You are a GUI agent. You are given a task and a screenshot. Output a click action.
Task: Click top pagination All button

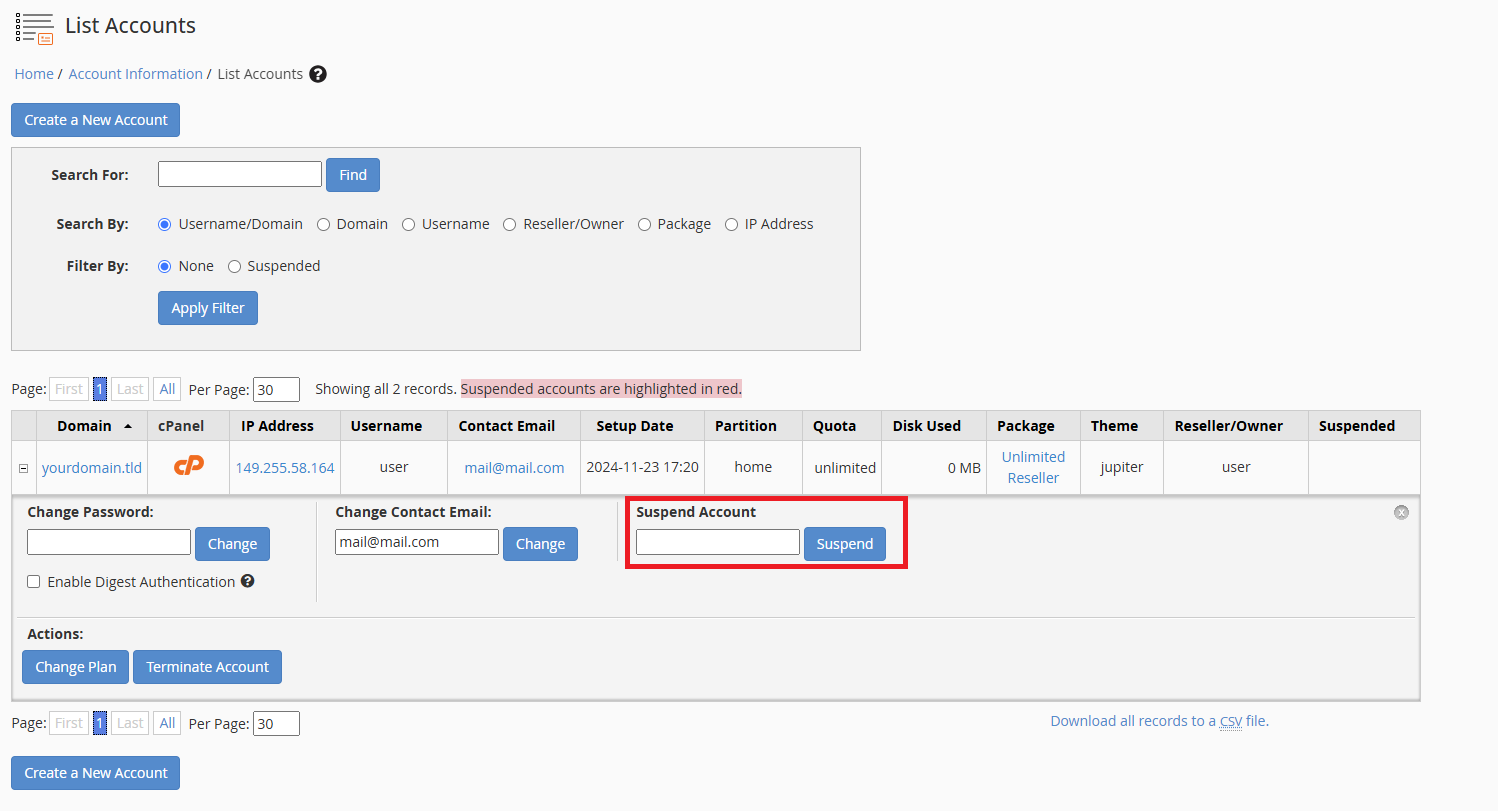[167, 389]
